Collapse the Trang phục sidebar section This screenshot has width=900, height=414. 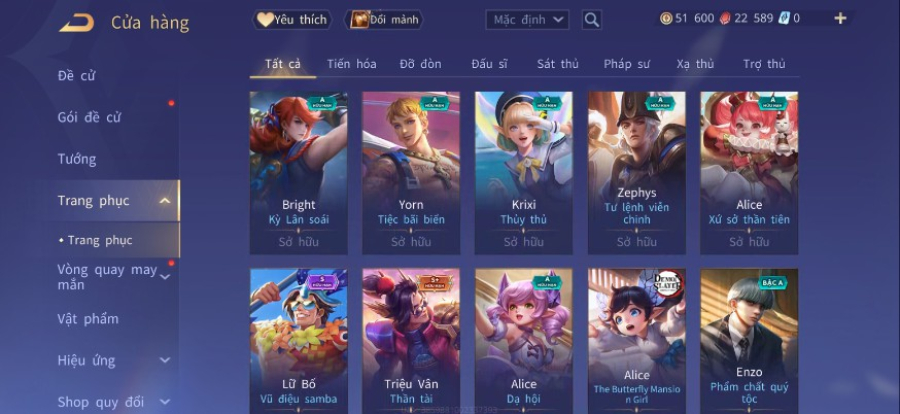[165, 201]
